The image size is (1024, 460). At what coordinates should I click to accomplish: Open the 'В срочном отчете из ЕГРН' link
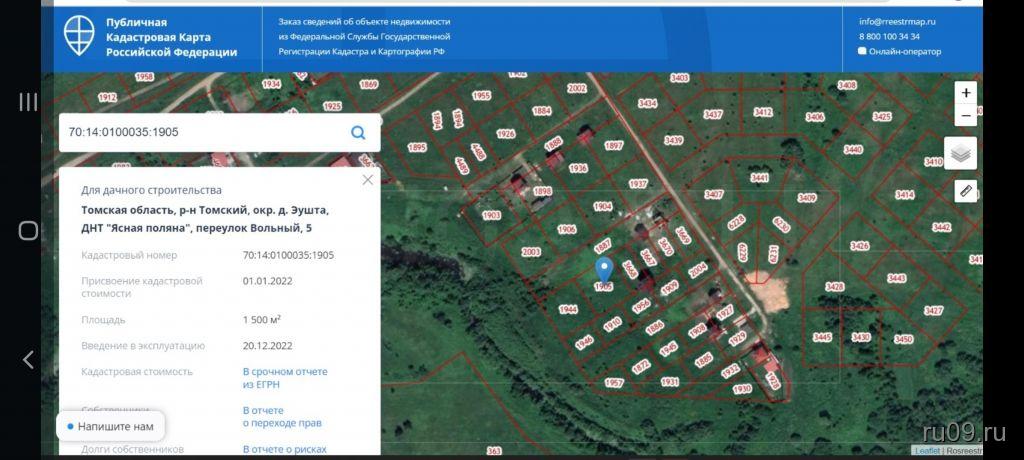pyautogui.click(x=285, y=377)
